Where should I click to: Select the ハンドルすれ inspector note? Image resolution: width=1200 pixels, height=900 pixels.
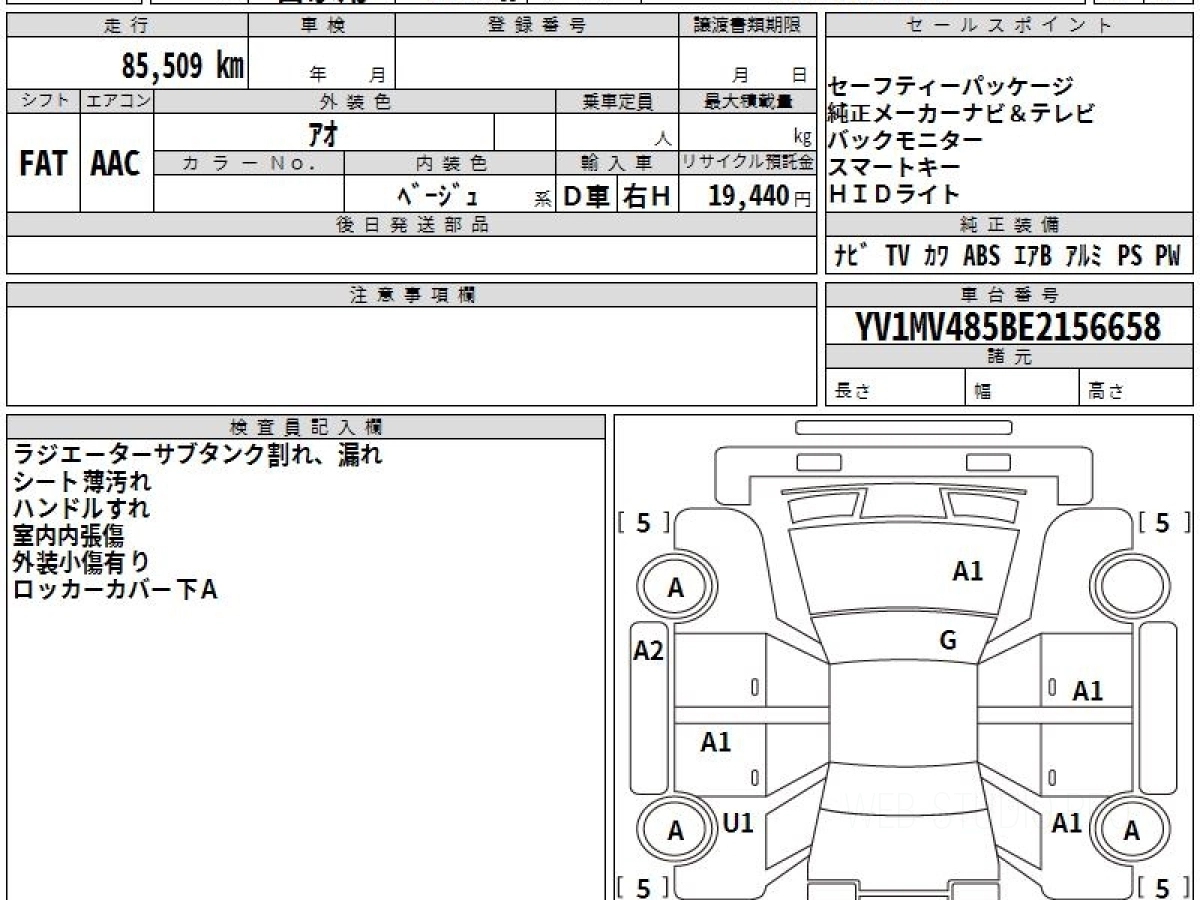pos(81,509)
